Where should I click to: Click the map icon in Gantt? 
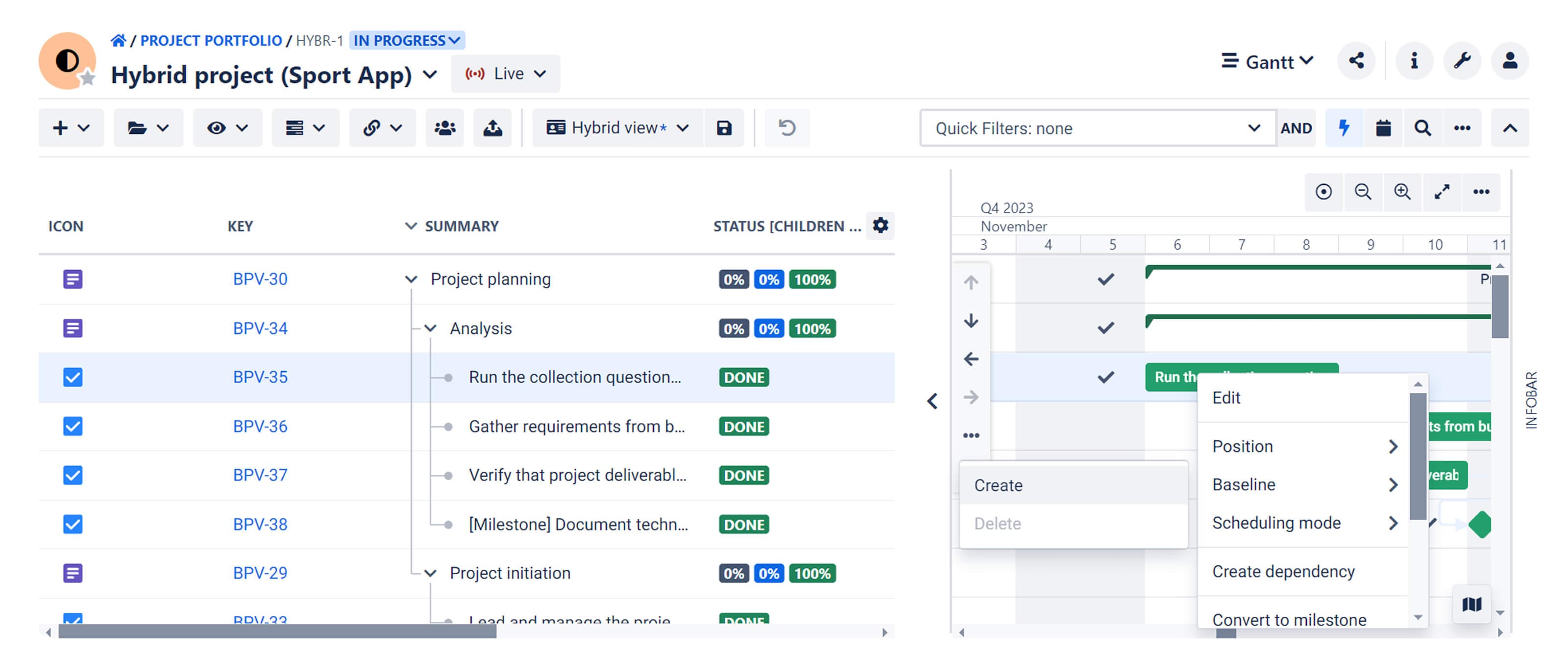tap(1471, 605)
